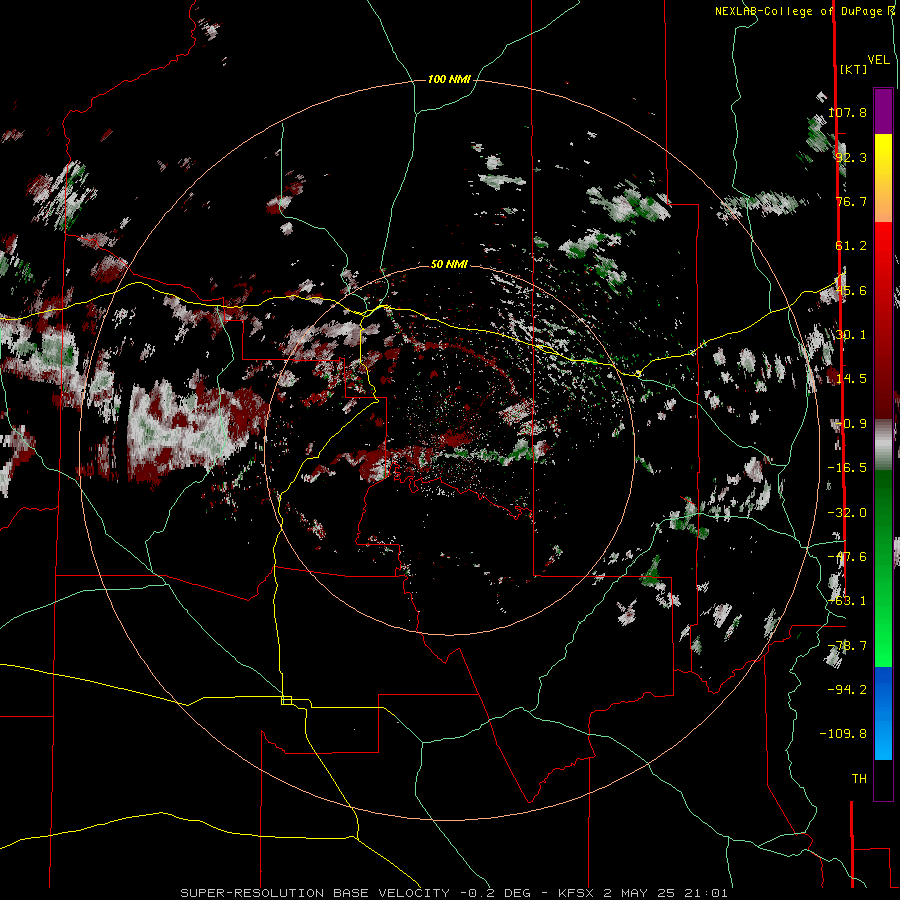Click the purple segment atop the velocity color bar

click(883, 111)
